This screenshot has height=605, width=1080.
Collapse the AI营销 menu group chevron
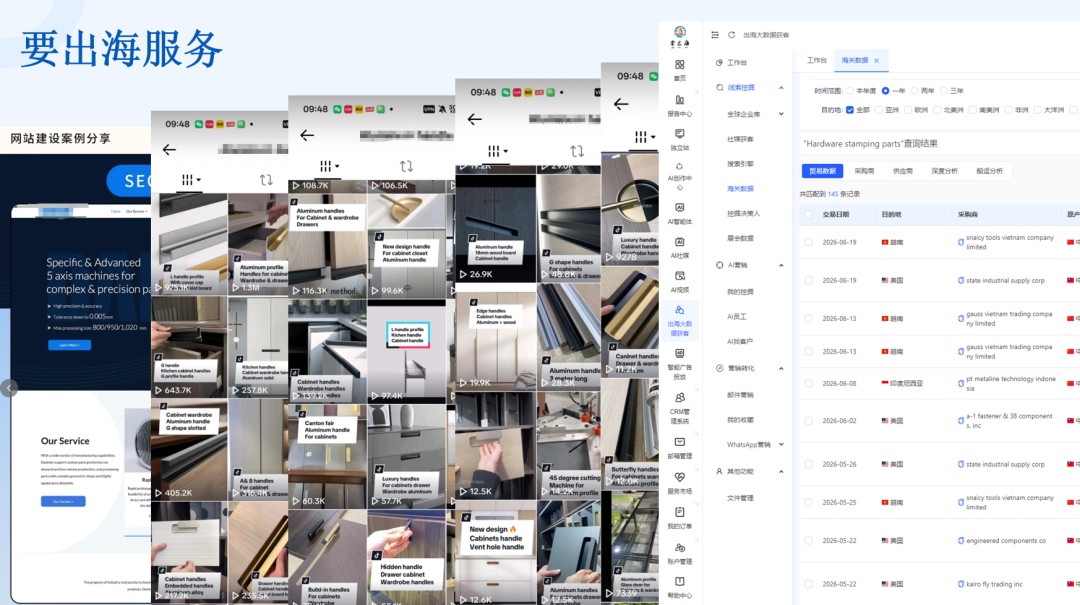tap(781, 265)
